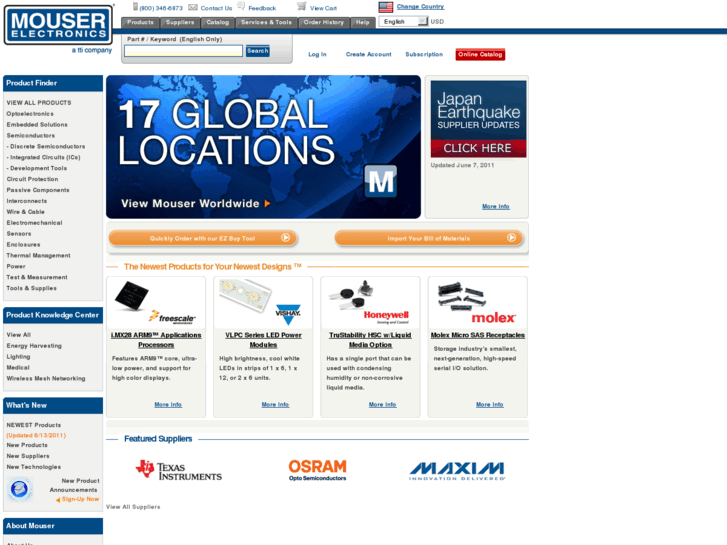Screen dimensions: 727x545
Task: Select Test & Measurement category
Action: tap(37, 277)
